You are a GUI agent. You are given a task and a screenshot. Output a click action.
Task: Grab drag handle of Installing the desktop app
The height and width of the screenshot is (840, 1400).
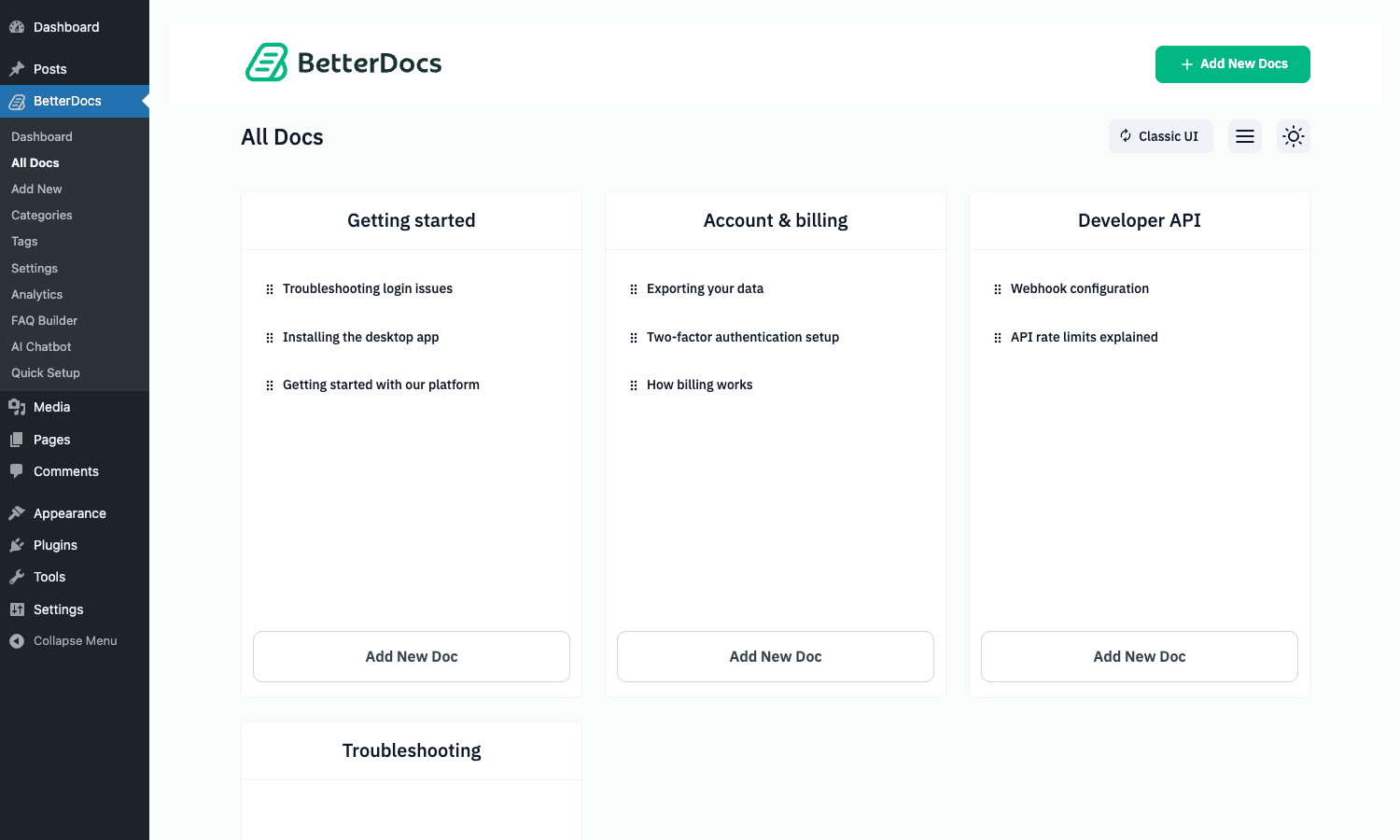click(270, 338)
